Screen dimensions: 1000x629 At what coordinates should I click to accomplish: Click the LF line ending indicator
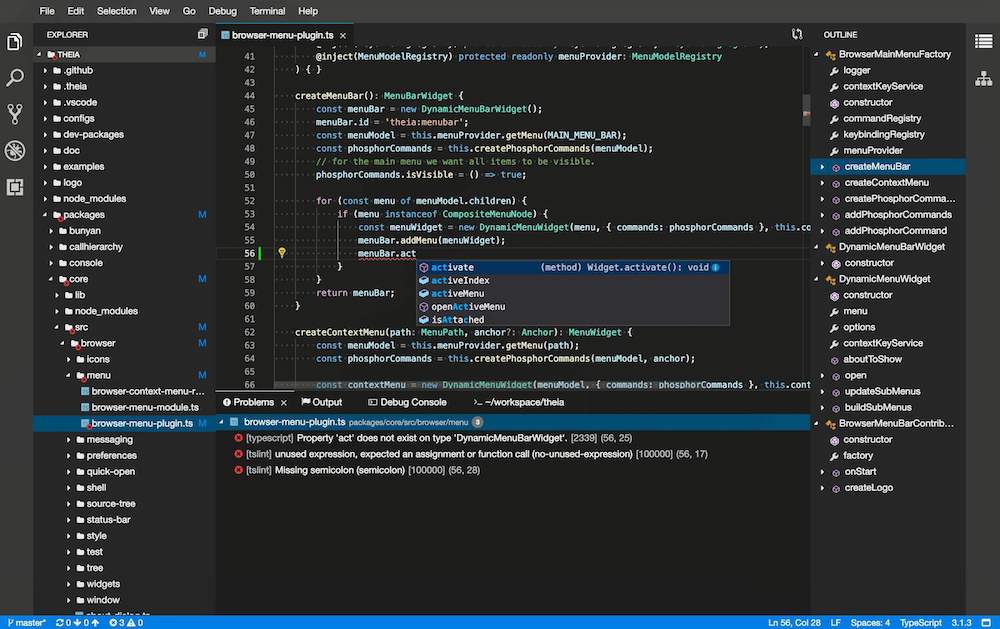[835, 623]
